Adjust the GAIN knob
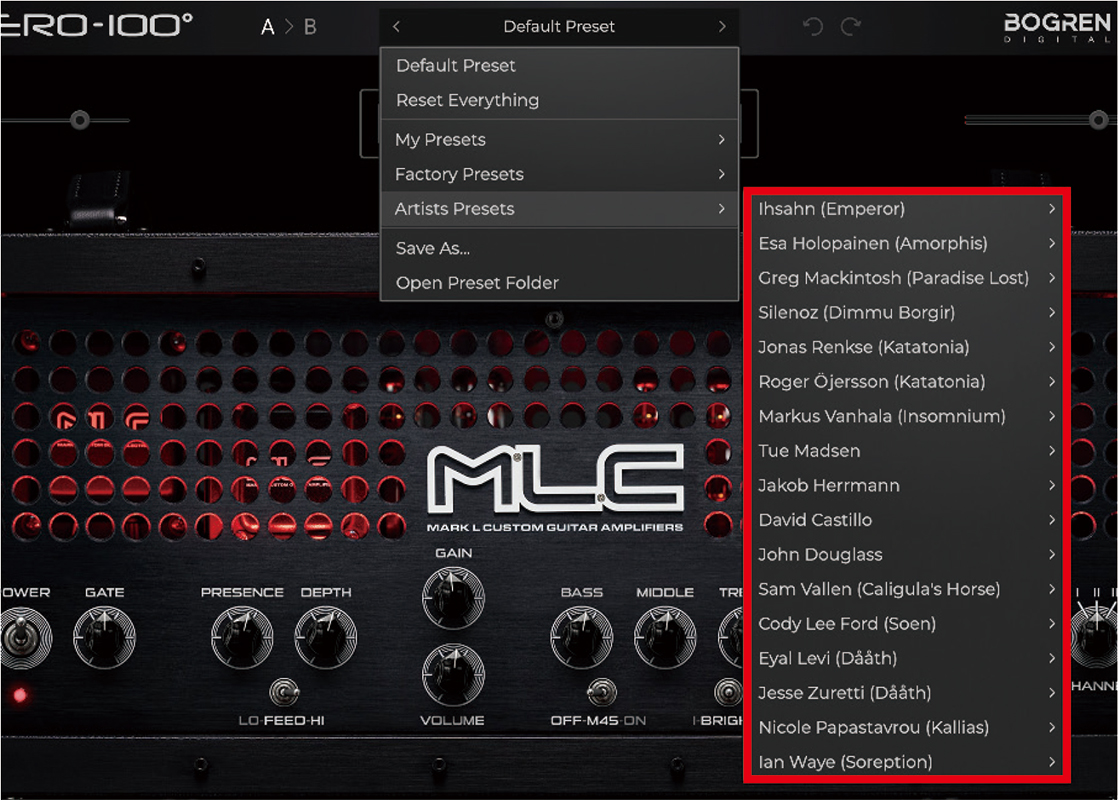The image size is (1118, 800). (x=453, y=598)
